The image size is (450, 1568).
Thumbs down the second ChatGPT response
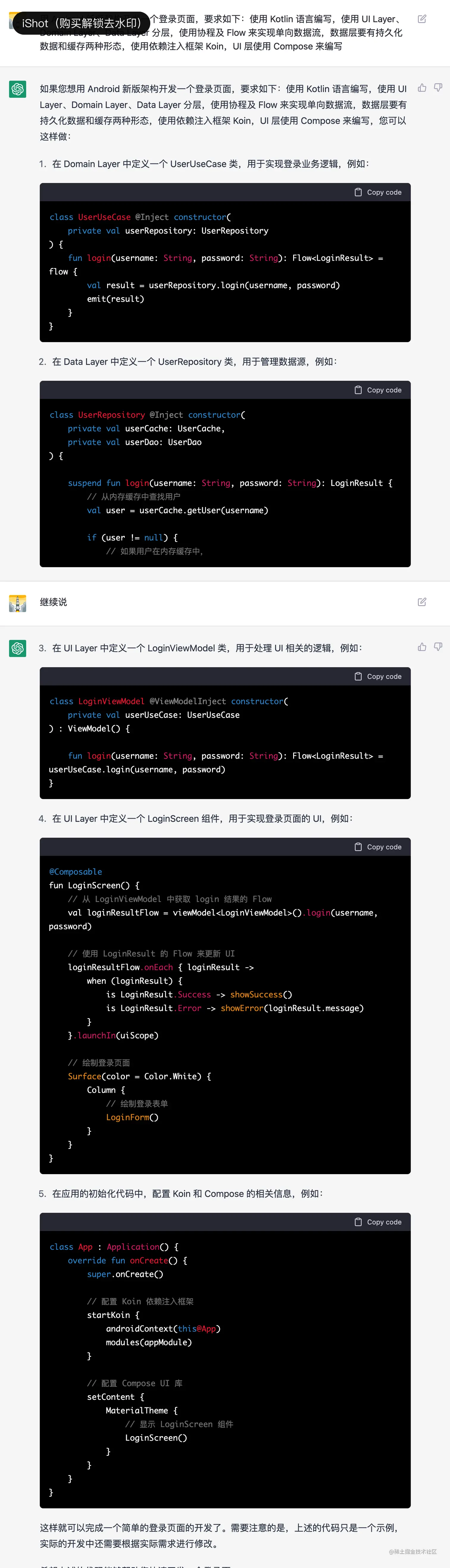click(x=438, y=646)
